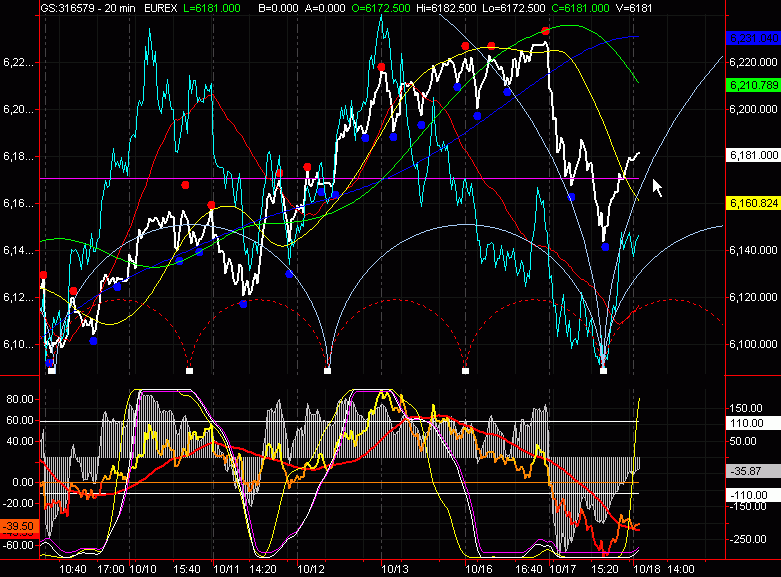
Task: Click the V=6181 volume readout
Action: 634,8
